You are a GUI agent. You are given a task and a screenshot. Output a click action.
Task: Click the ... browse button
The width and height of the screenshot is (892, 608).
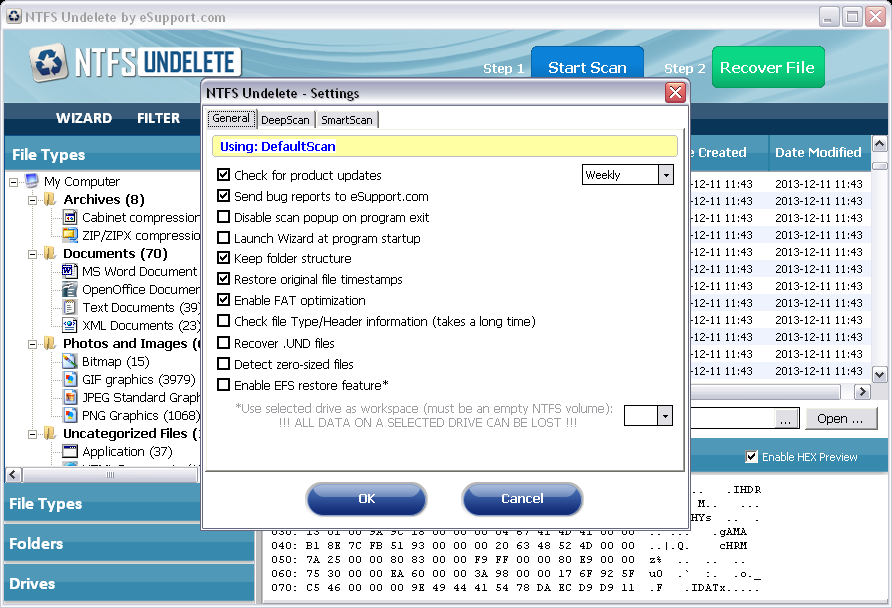coord(785,420)
